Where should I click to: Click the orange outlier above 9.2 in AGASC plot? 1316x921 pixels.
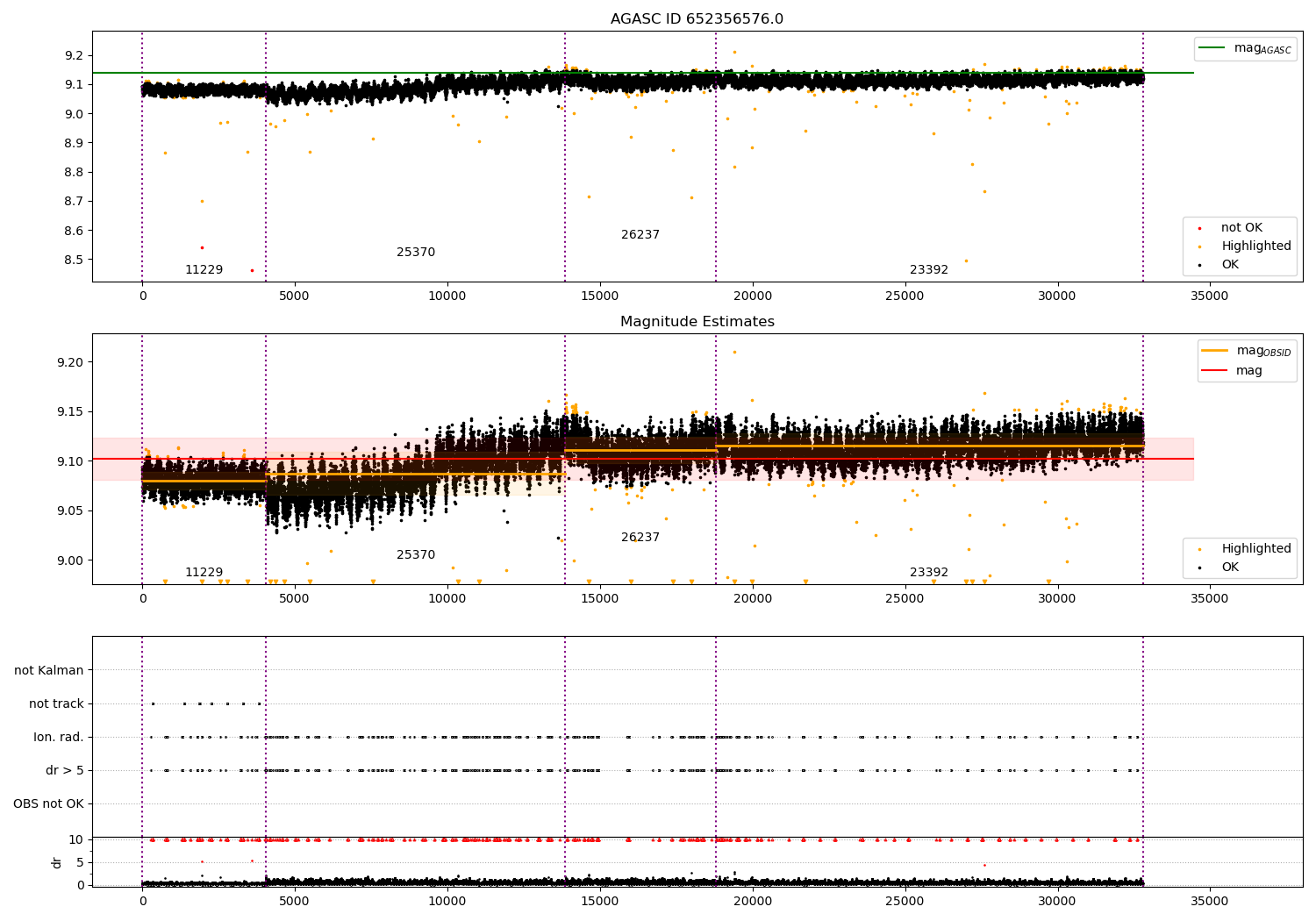tap(735, 52)
